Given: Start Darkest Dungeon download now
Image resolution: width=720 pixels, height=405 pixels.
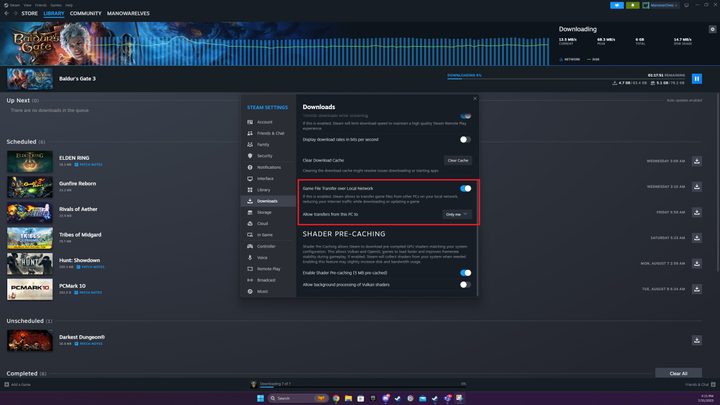Looking at the screenshot, I should [x=697, y=340].
